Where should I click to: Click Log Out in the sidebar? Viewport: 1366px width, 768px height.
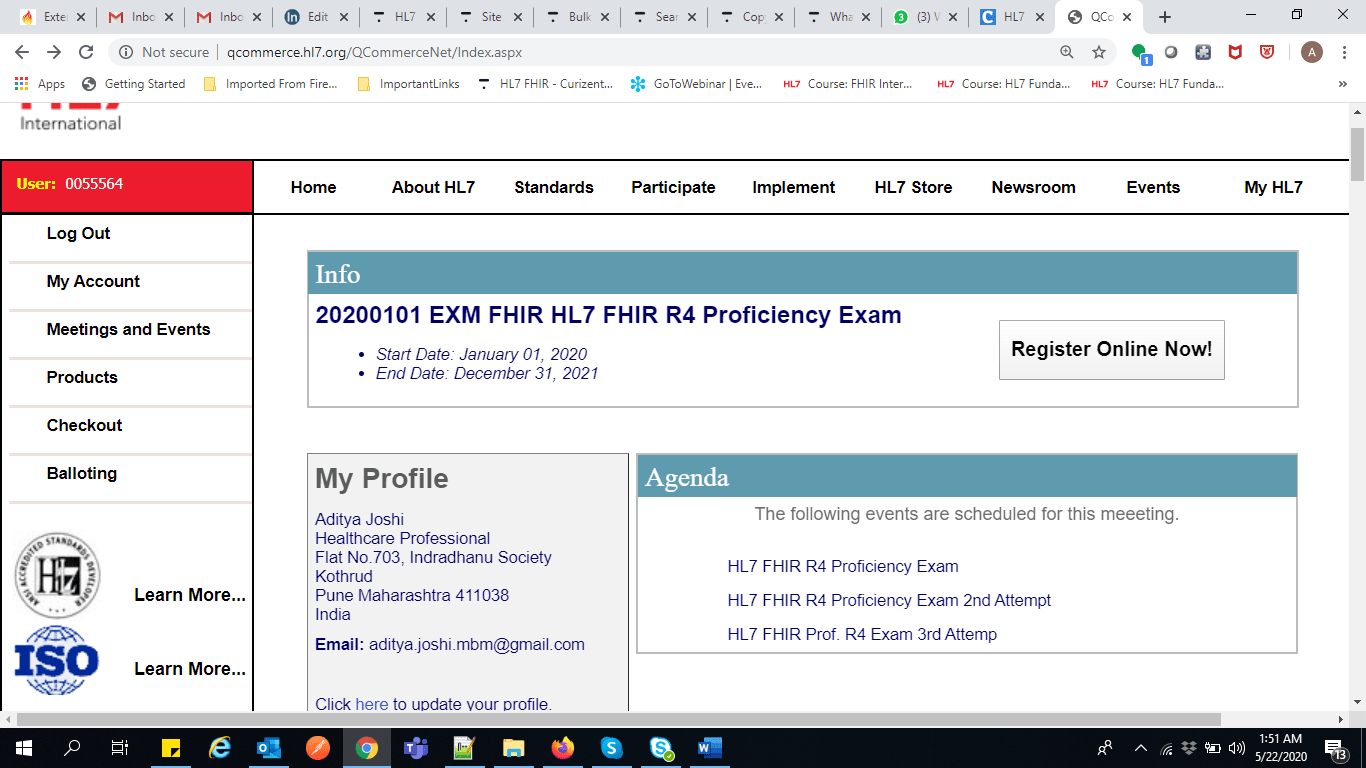point(78,233)
